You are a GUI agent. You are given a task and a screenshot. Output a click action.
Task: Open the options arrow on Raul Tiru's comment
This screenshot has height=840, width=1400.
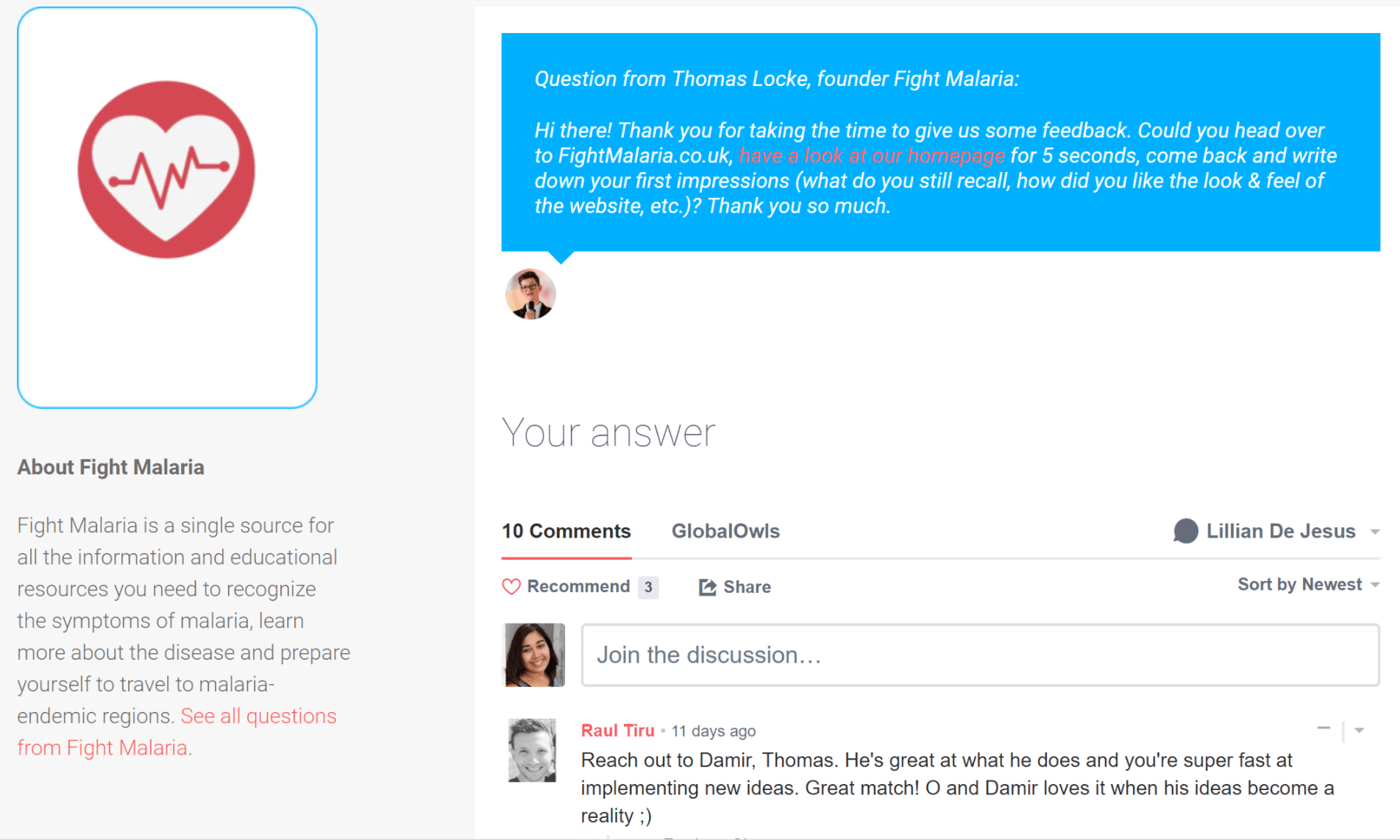point(1360,730)
